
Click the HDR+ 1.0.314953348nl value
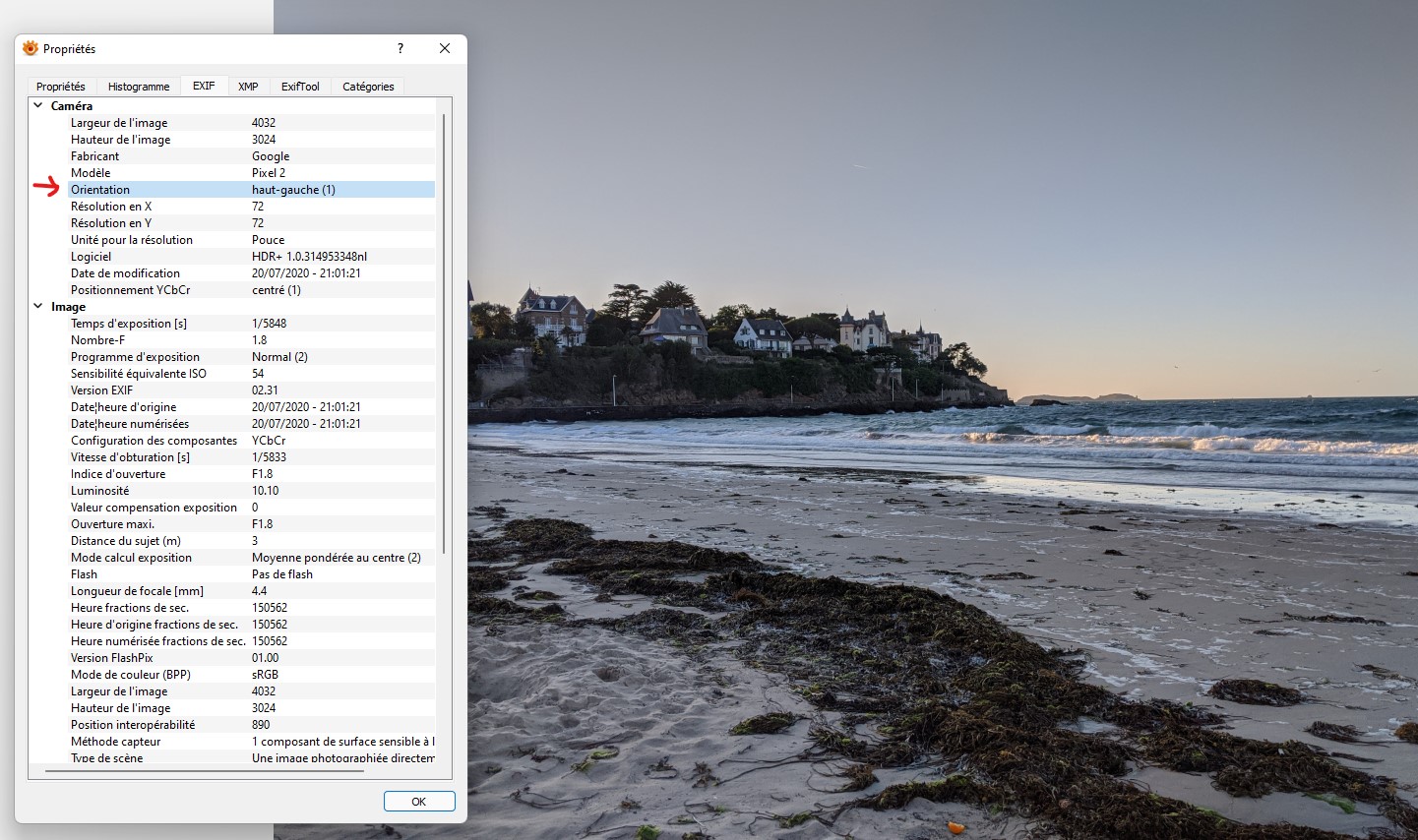click(309, 257)
